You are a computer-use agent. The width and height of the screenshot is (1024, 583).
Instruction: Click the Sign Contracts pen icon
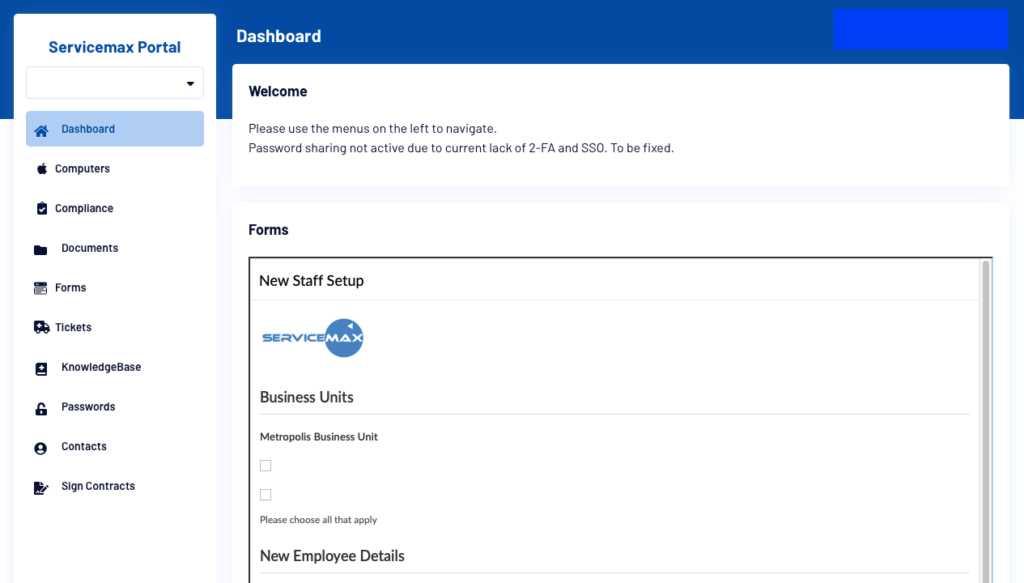(40, 488)
